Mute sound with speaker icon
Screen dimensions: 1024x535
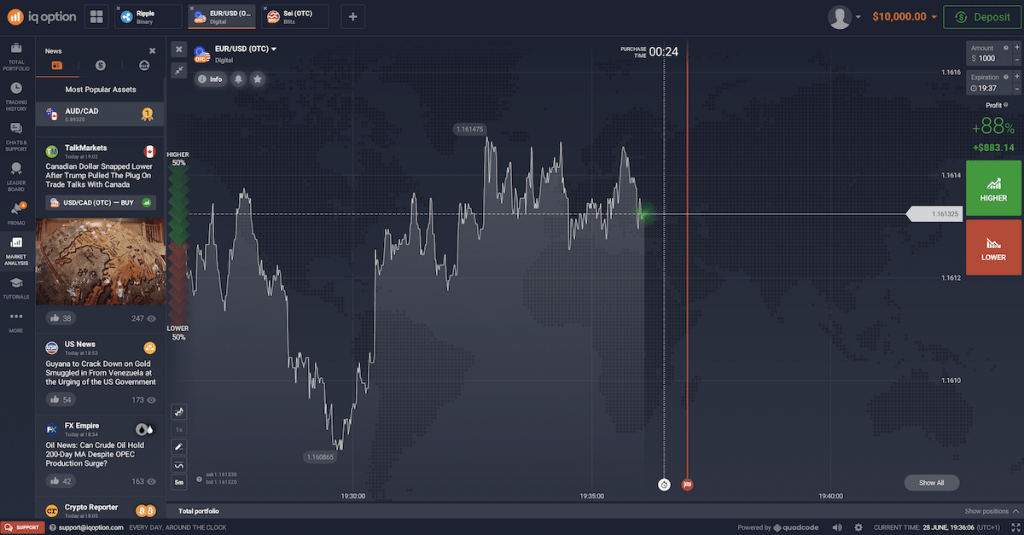click(x=837, y=527)
